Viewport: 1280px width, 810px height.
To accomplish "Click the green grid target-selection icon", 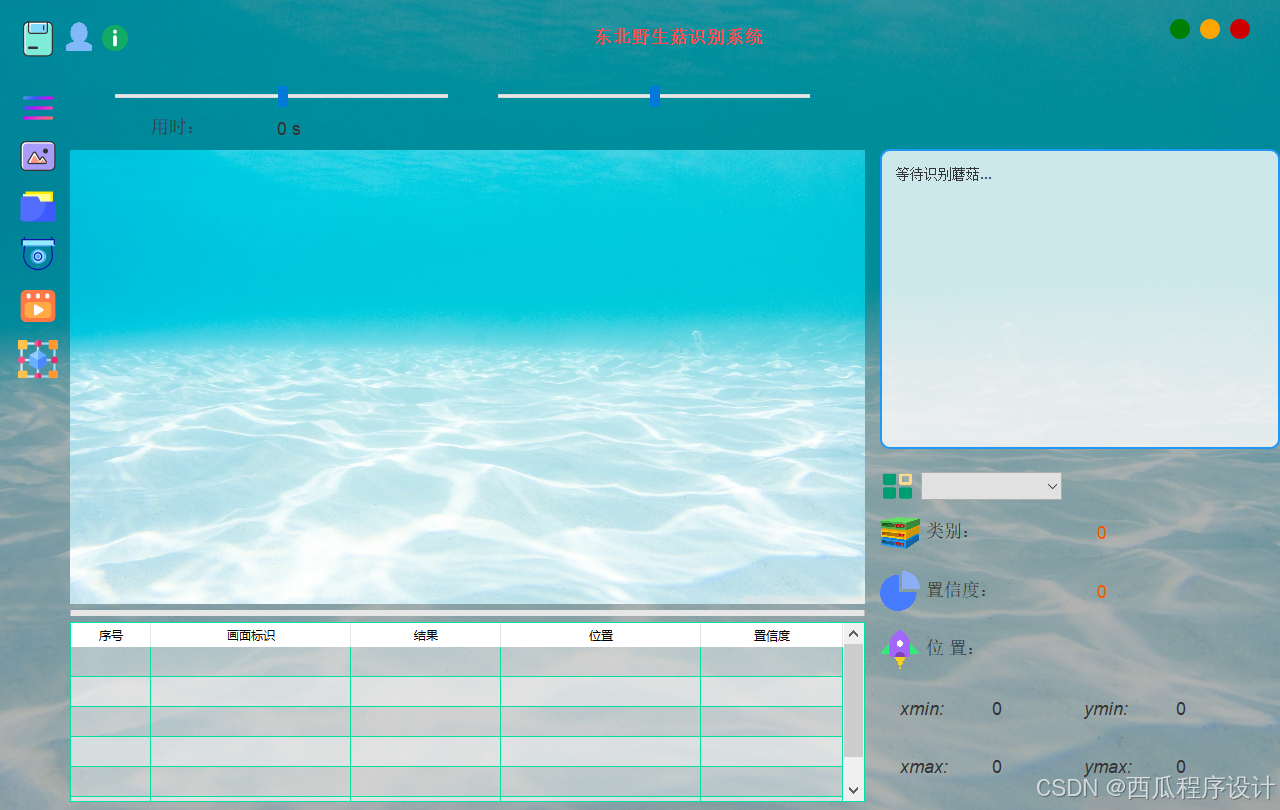I will [x=897, y=486].
